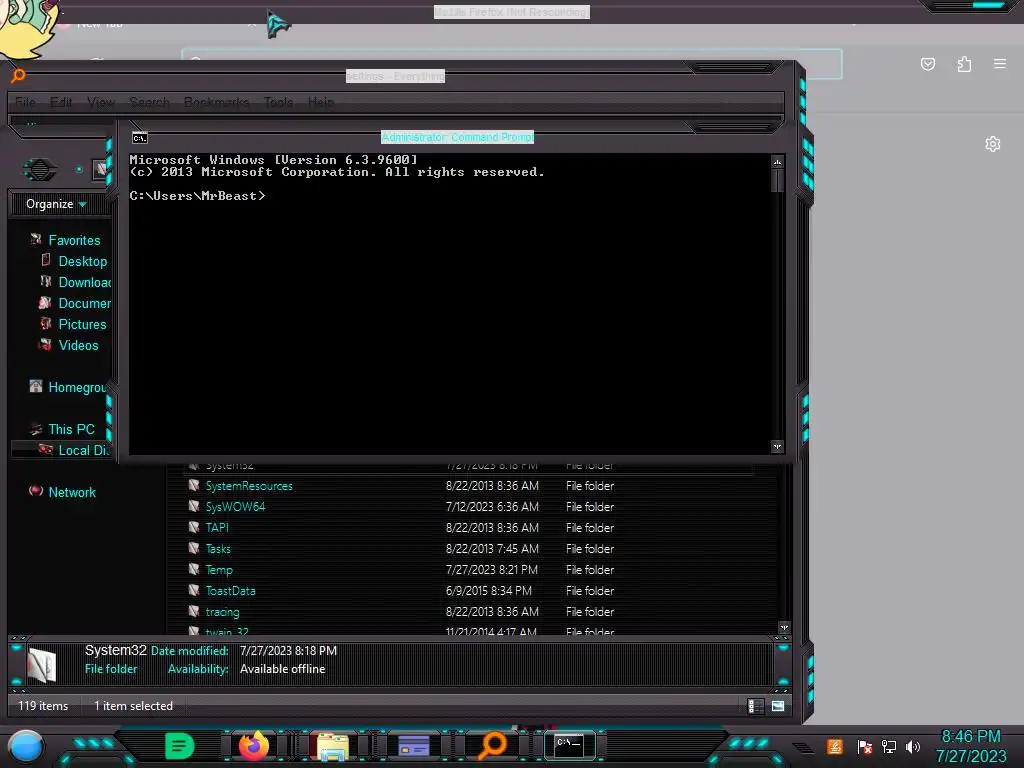Open the View menu in Everything

101,103
